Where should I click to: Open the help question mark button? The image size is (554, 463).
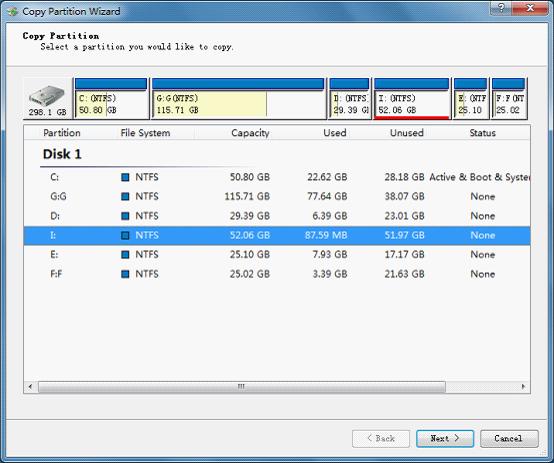coord(501,8)
